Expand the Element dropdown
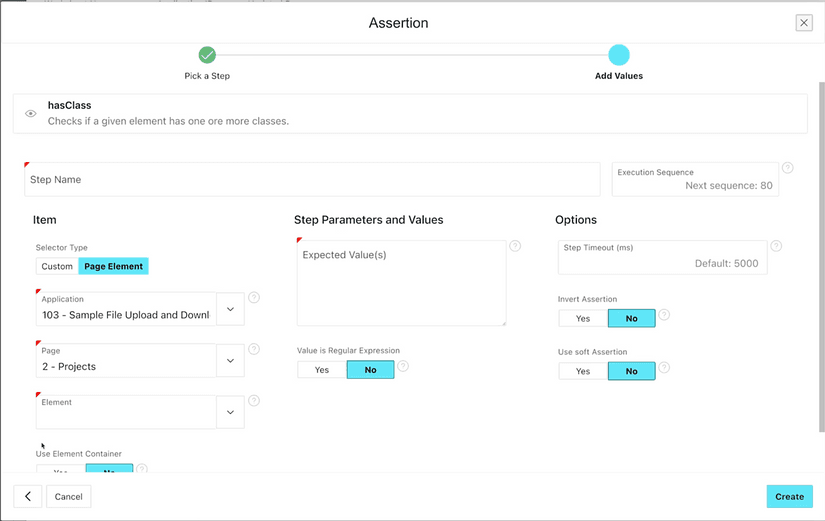Screen dimensions: 825x521 click(230, 412)
